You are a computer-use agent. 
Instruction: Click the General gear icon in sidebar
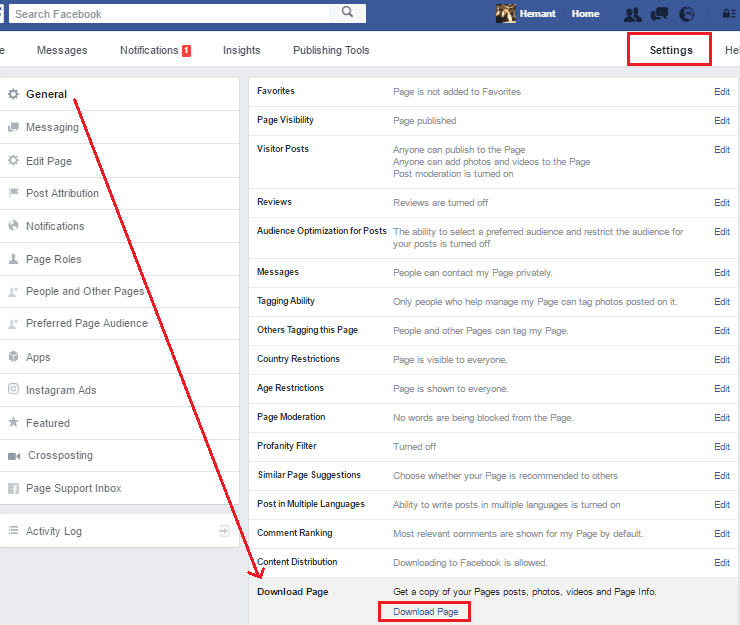tap(14, 94)
